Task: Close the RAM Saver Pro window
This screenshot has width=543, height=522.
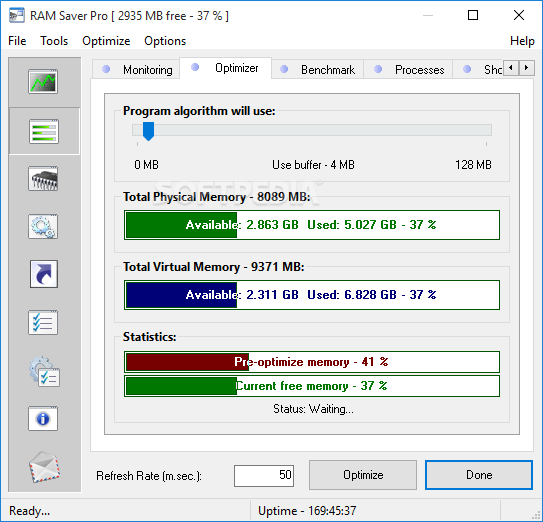Action: (519, 15)
